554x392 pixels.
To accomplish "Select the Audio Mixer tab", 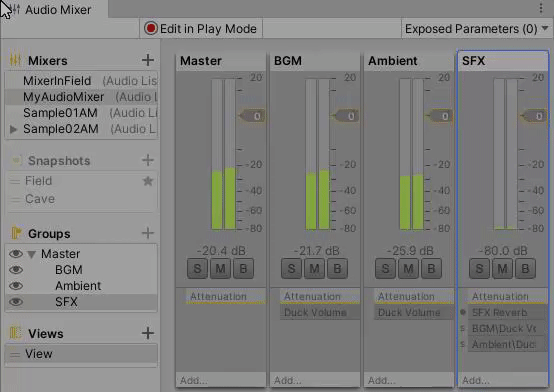I will (x=55, y=9).
